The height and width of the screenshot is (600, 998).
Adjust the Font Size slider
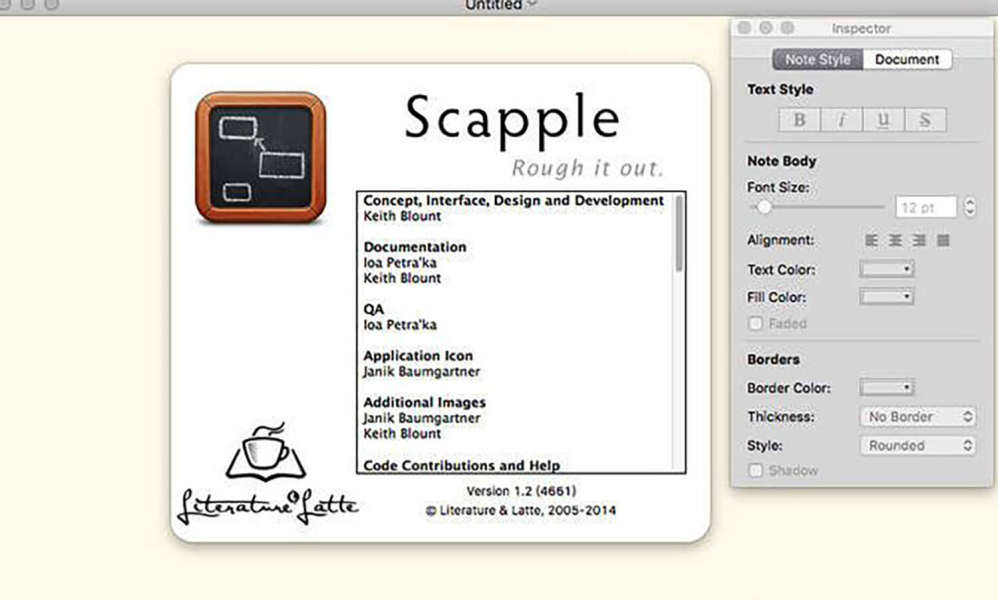tap(817, 207)
